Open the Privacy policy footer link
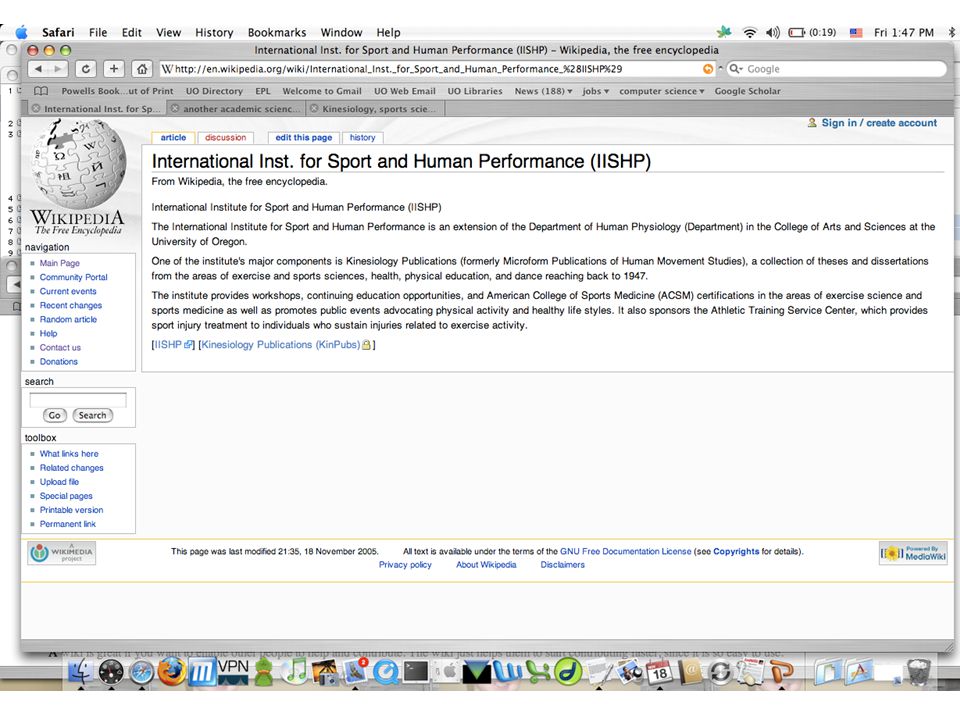The image size is (960, 720). click(405, 565)
